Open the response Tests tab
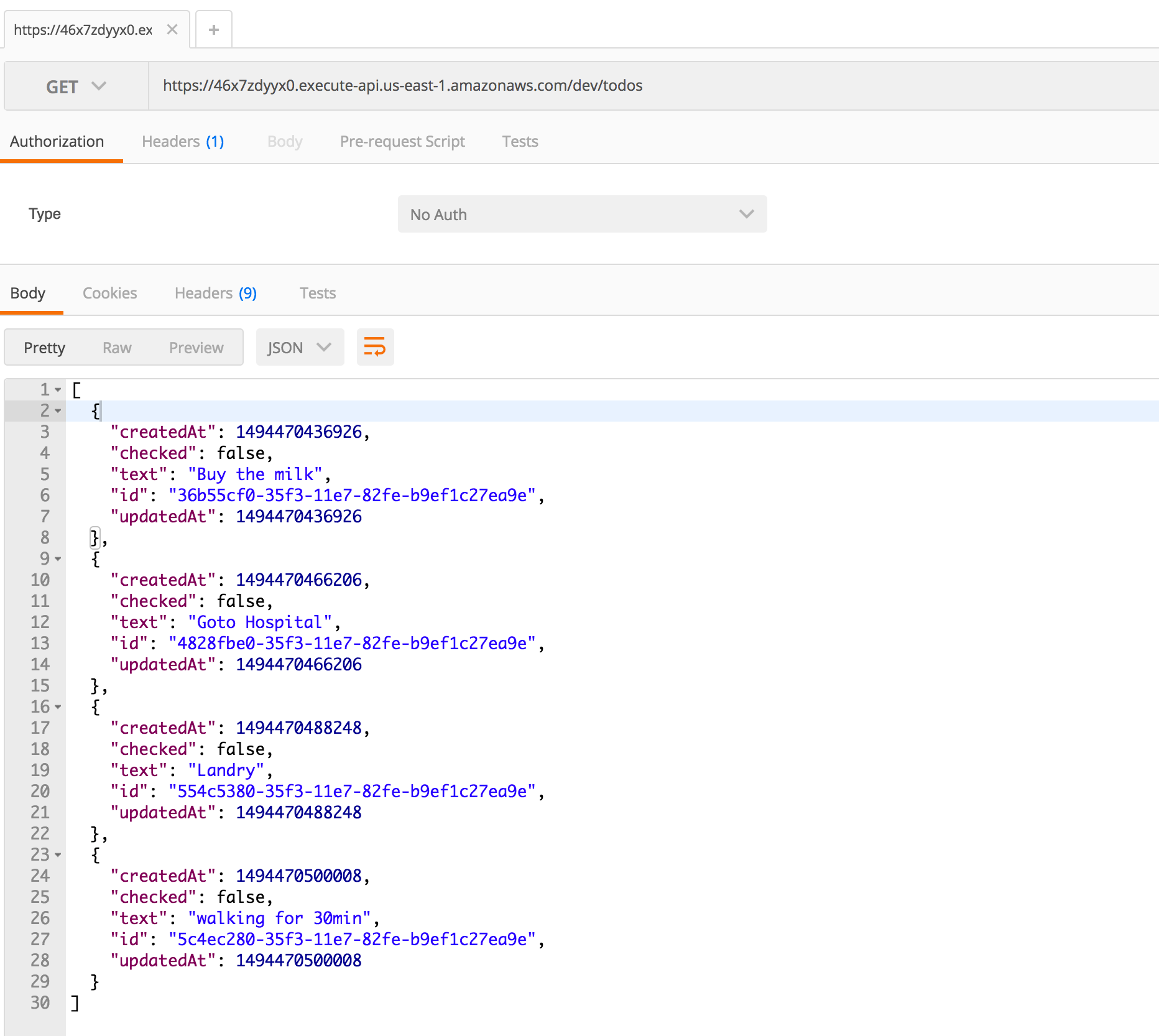Viewport: 1159px width, 1036px height. coord(318,294)
